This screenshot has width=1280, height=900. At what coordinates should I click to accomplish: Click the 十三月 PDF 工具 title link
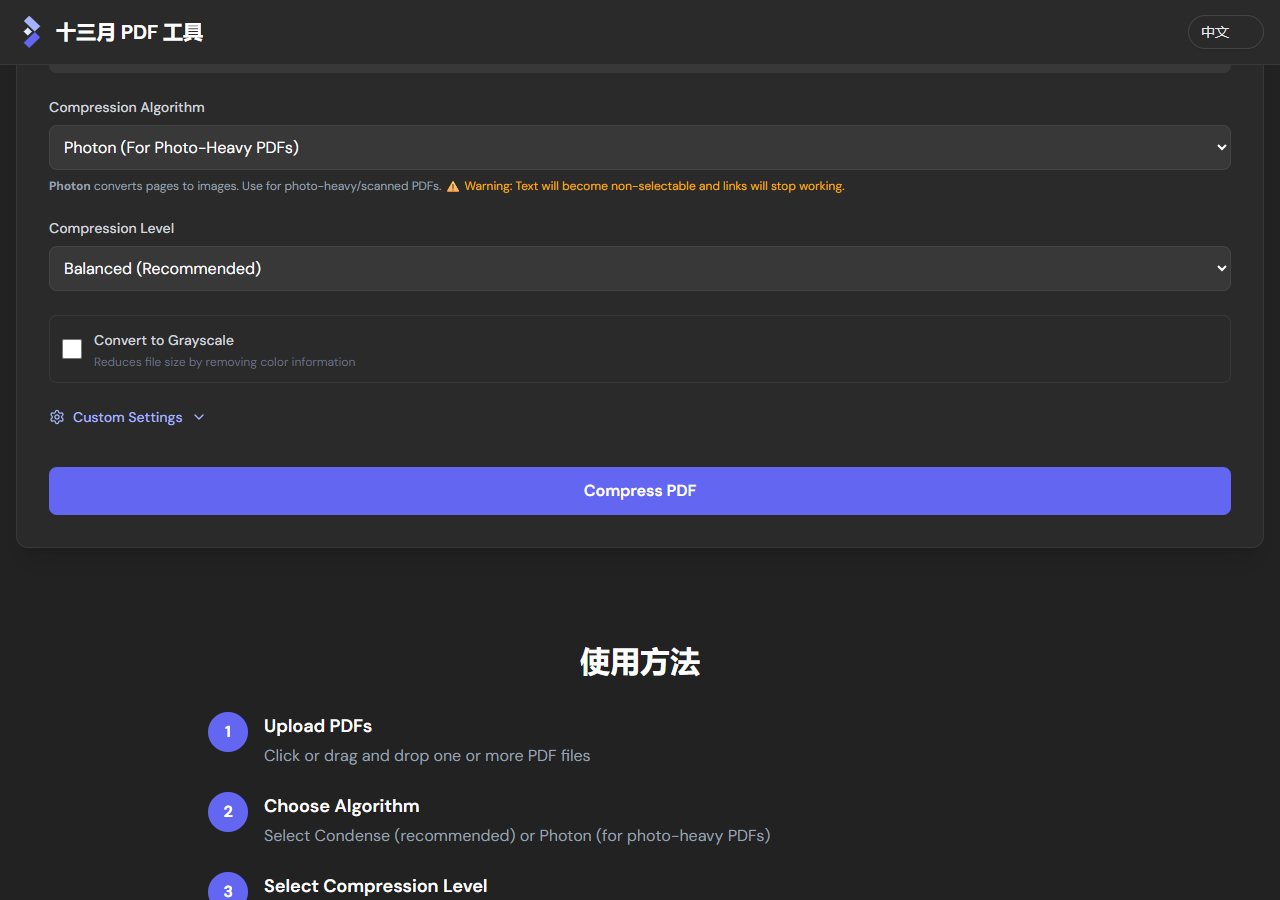pos(130,32)
